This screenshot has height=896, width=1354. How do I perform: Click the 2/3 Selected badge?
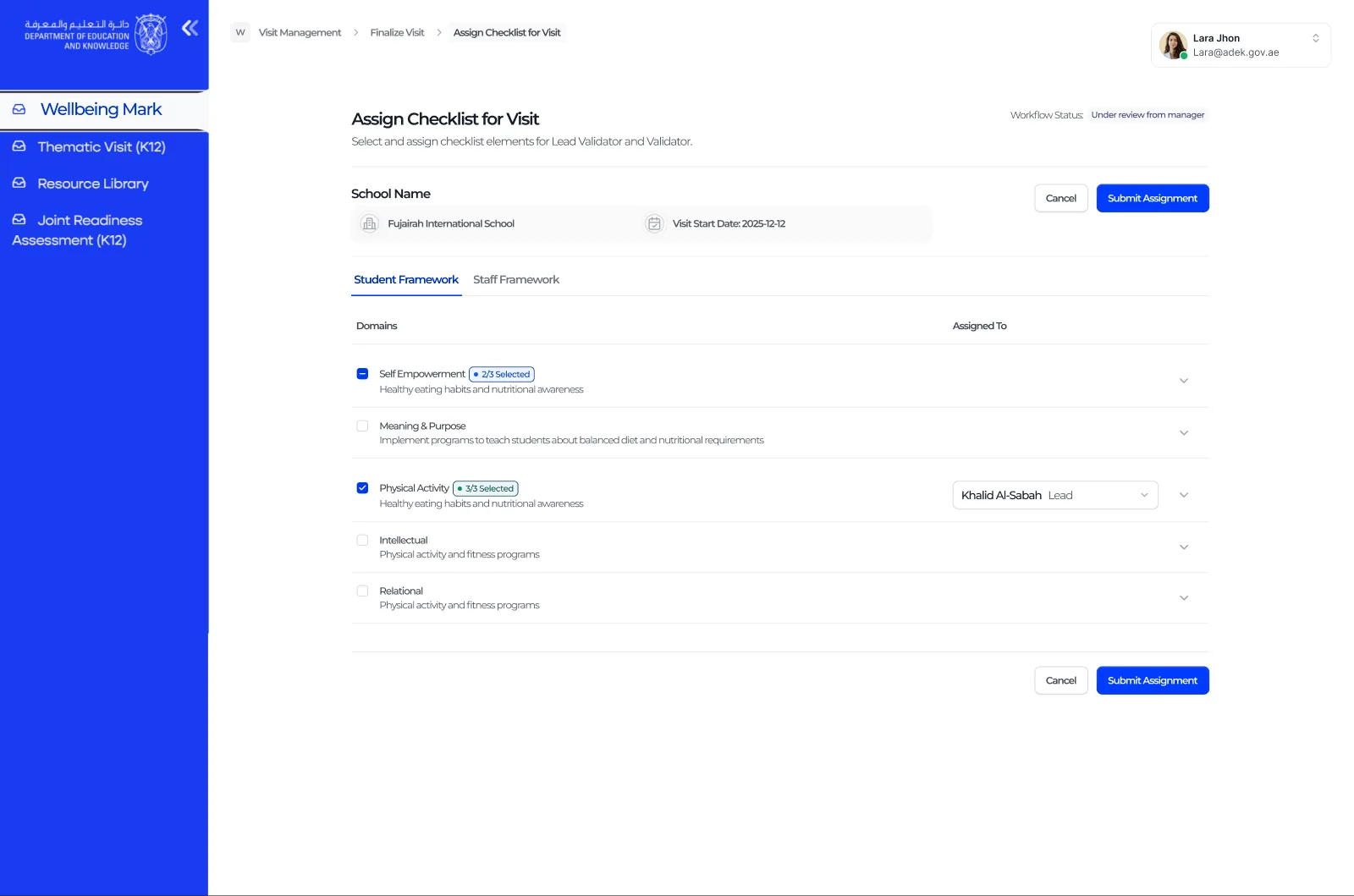502,374
